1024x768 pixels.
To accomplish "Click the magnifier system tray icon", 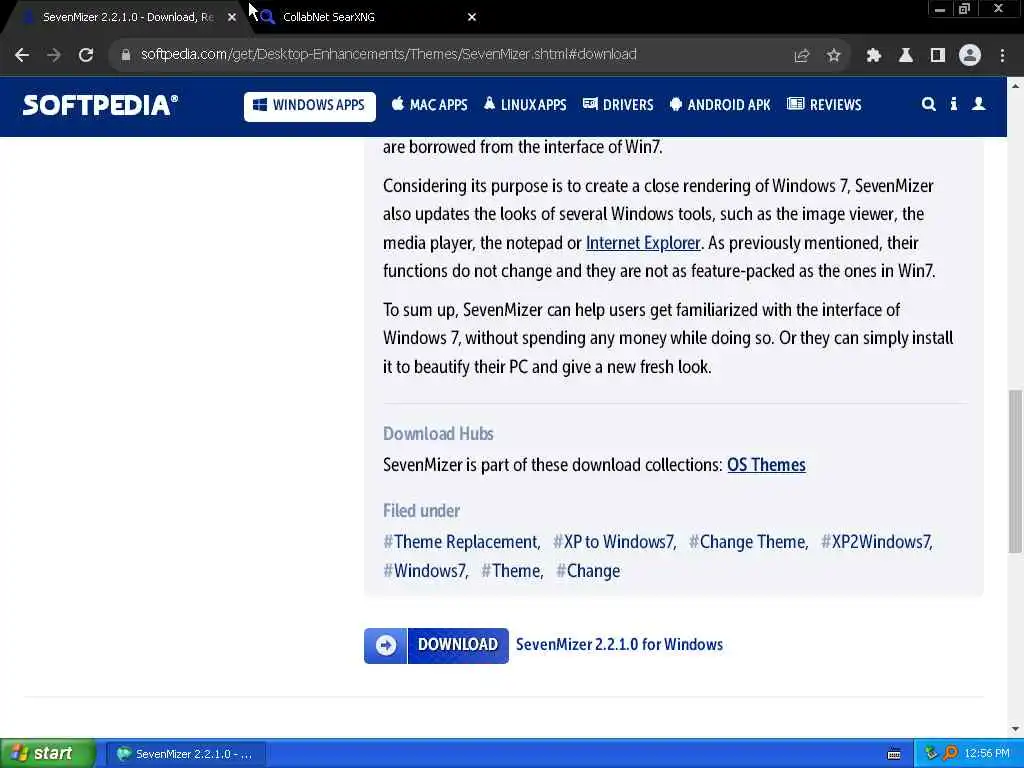I will 950,754.
